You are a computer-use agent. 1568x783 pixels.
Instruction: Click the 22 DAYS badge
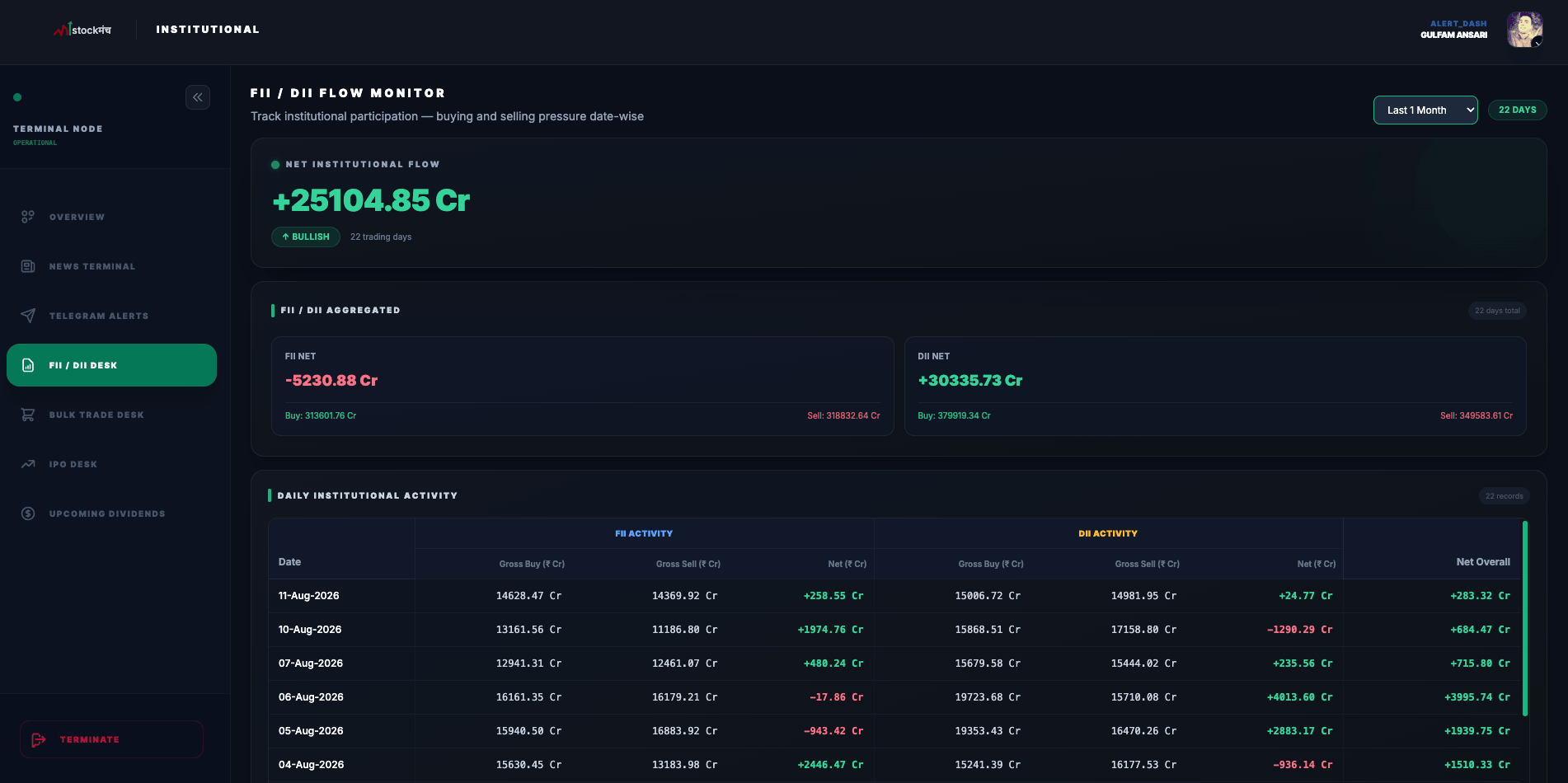click(x=1517, y=110)
